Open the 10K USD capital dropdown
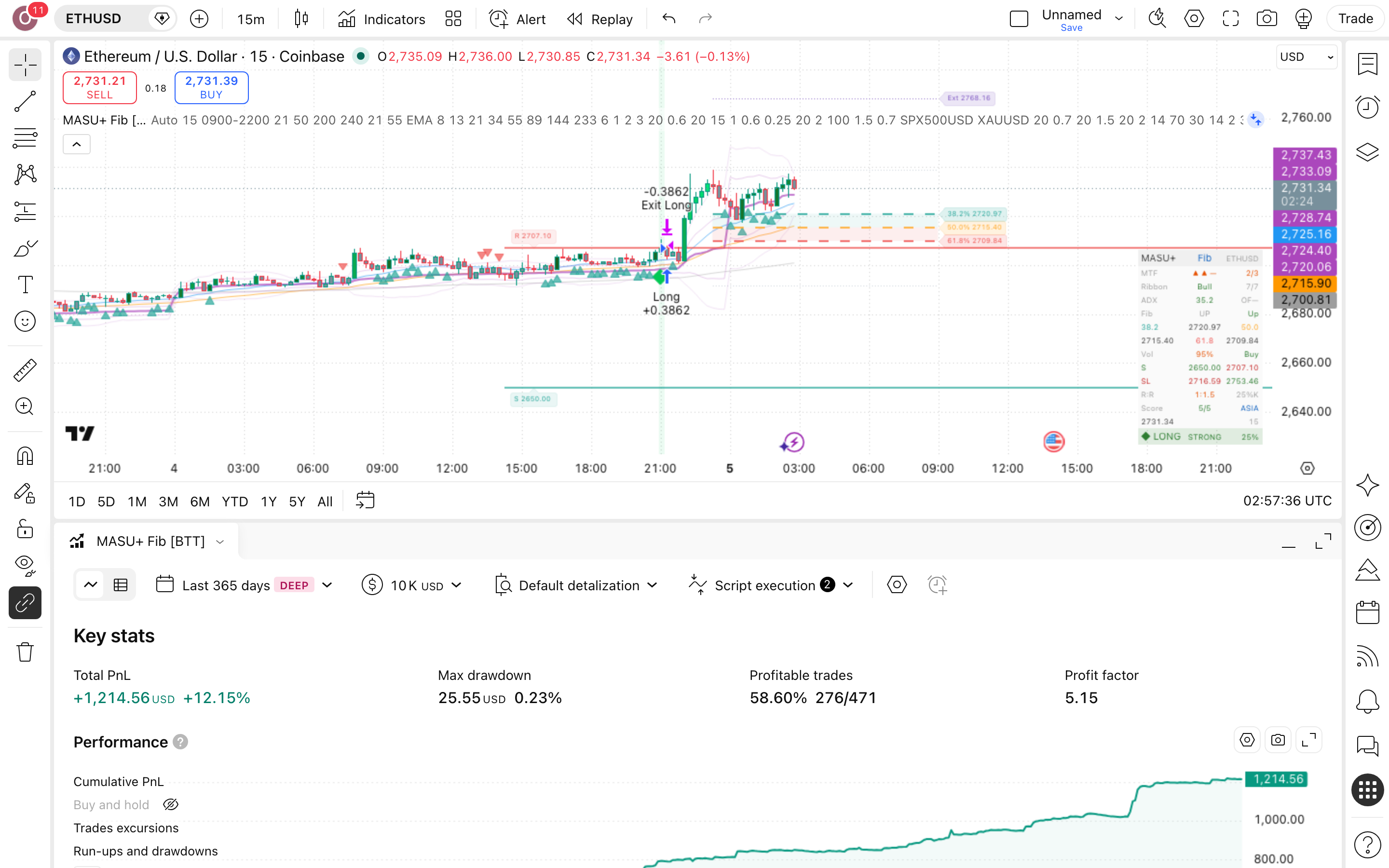The width and height of the screenshot is (1389, 868). pos(411,585)
